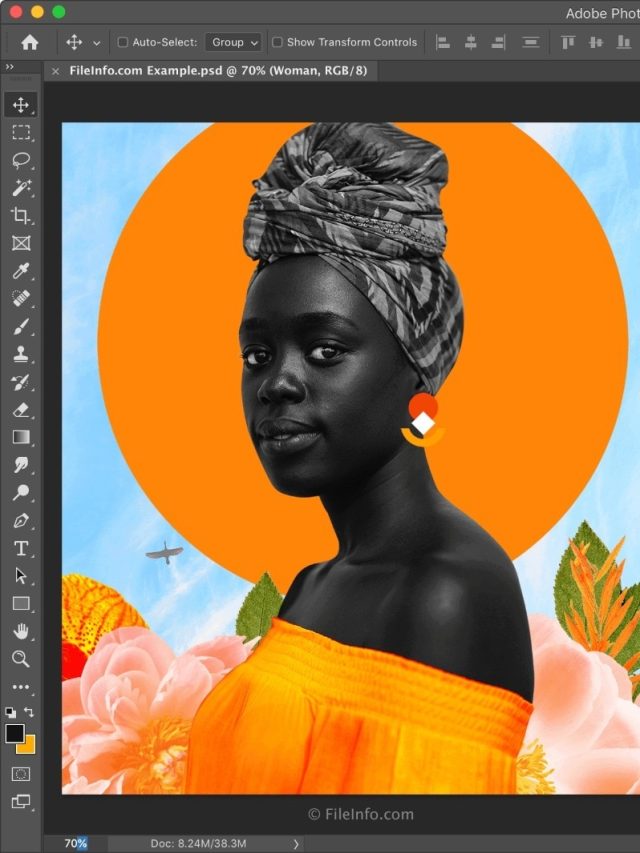Select the Clone Stamp tool
This screenshot has width=640, height=853.
coord(21,354)
